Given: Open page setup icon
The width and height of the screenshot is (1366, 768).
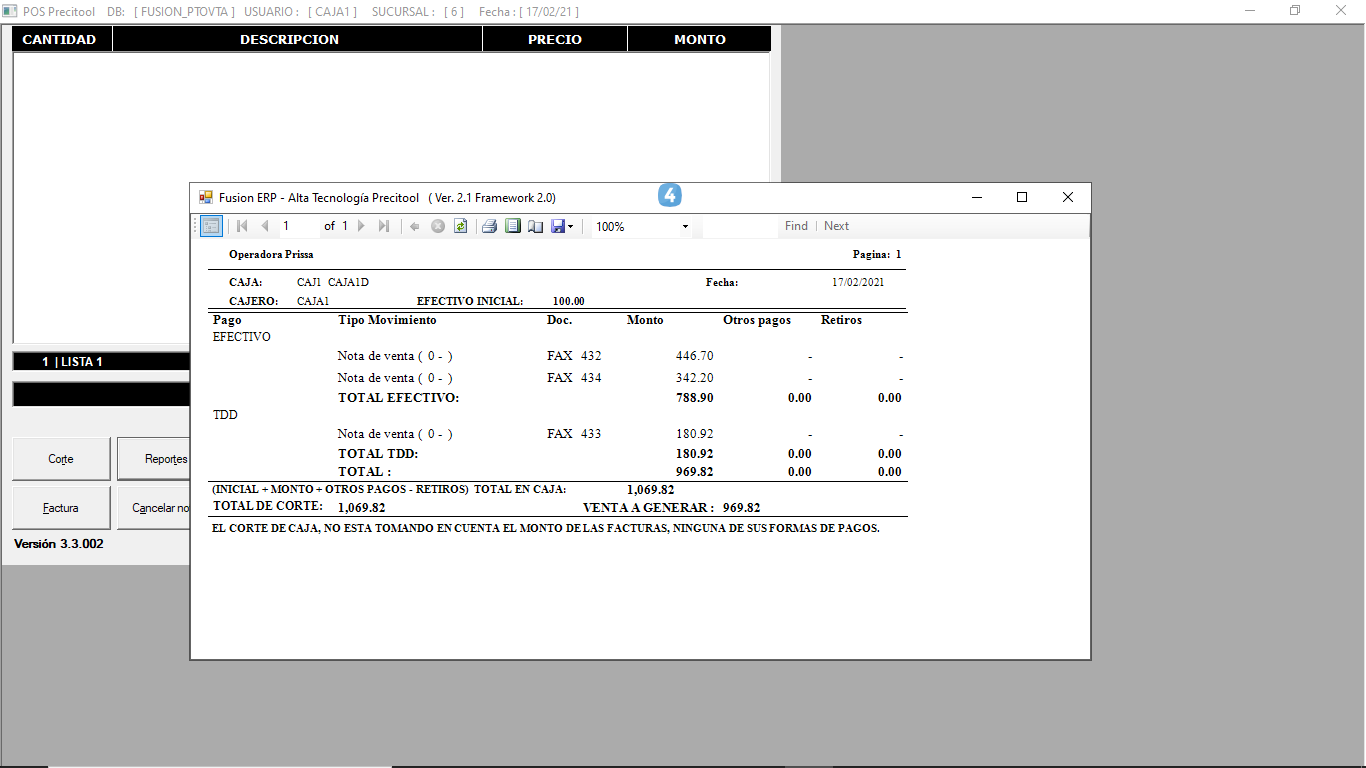Looking at the screenshot, I should pos(536,226).
